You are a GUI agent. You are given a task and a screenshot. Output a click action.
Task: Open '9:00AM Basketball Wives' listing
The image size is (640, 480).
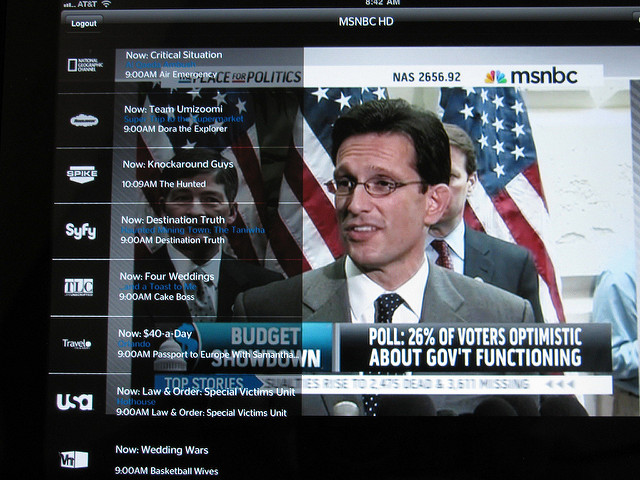point(167,471)
